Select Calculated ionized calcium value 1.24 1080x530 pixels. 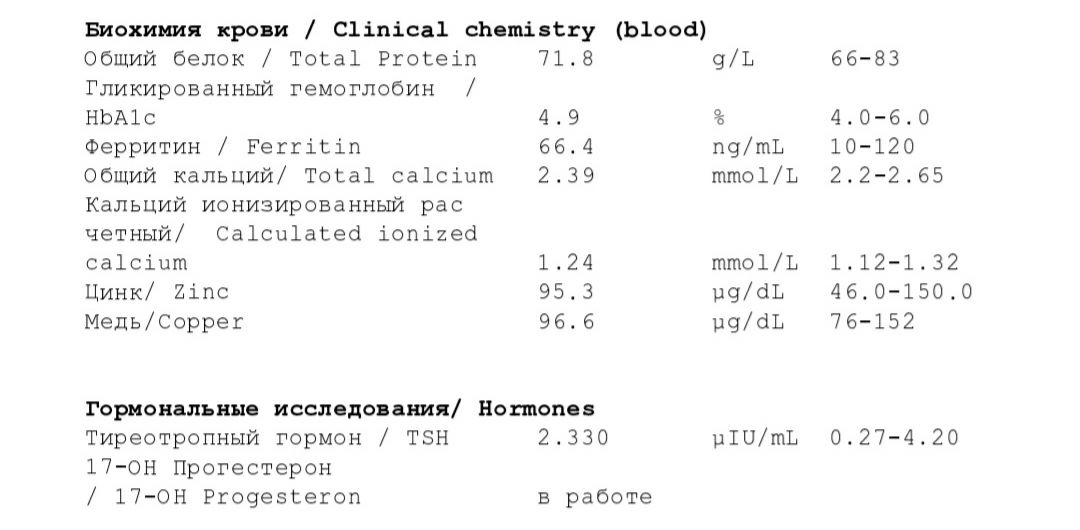(x=565, y=263)
